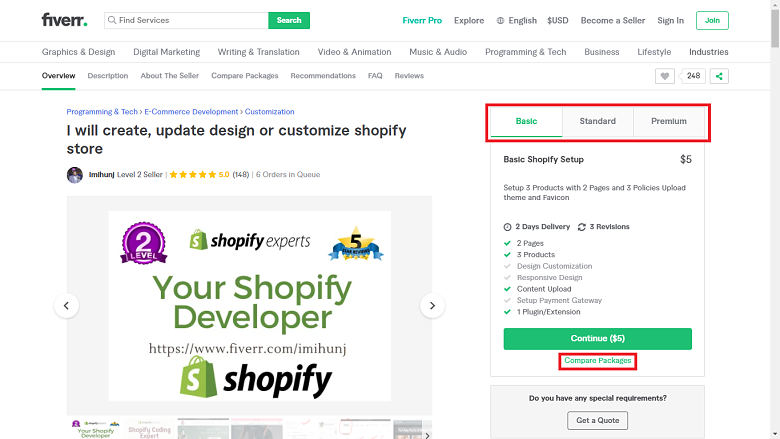Open Lifestyle category menu
This screenshot has height=439, width=780.
654,52
